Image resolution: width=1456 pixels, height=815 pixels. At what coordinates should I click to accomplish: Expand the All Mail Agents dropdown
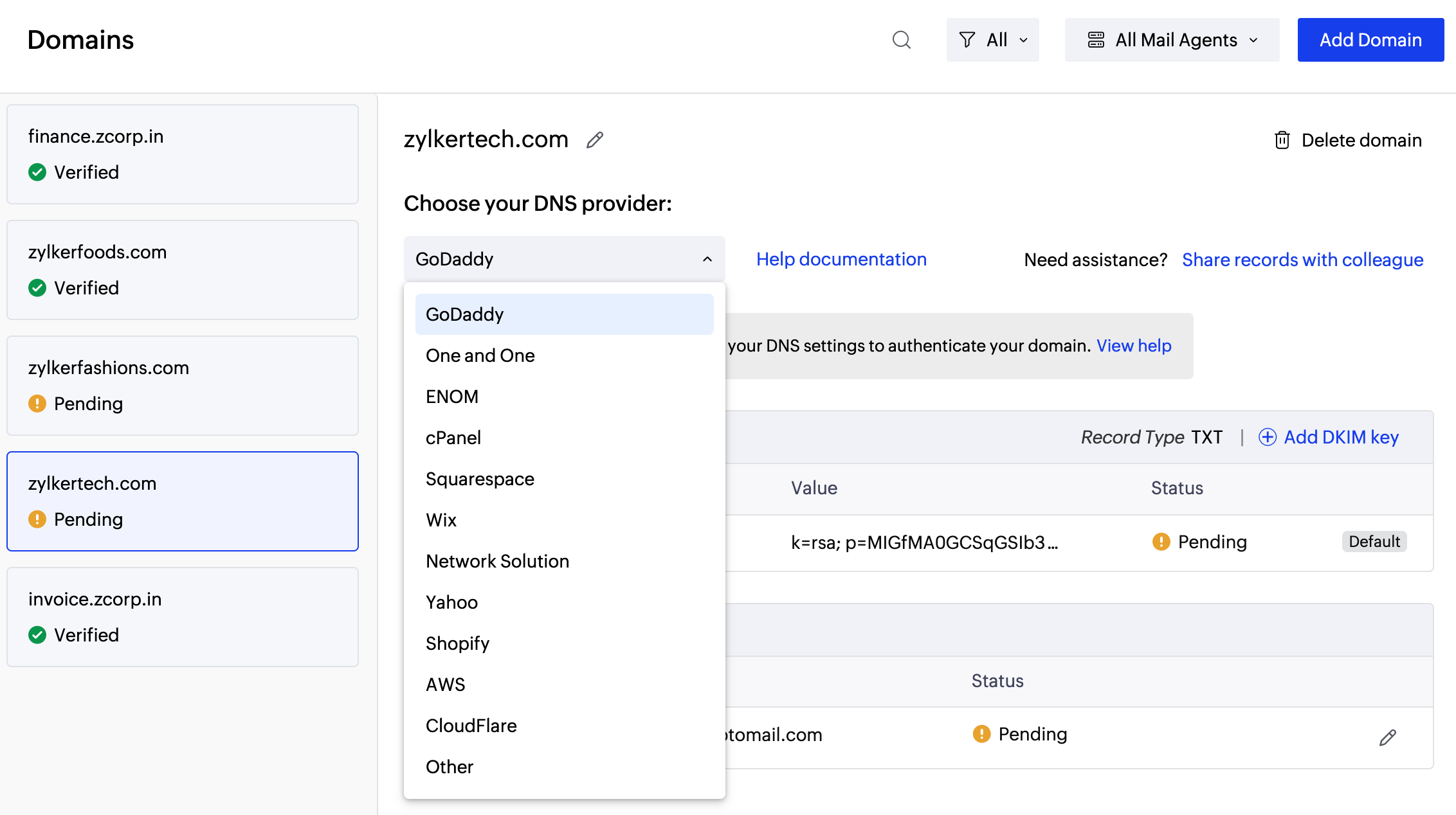coord(1172,39)
